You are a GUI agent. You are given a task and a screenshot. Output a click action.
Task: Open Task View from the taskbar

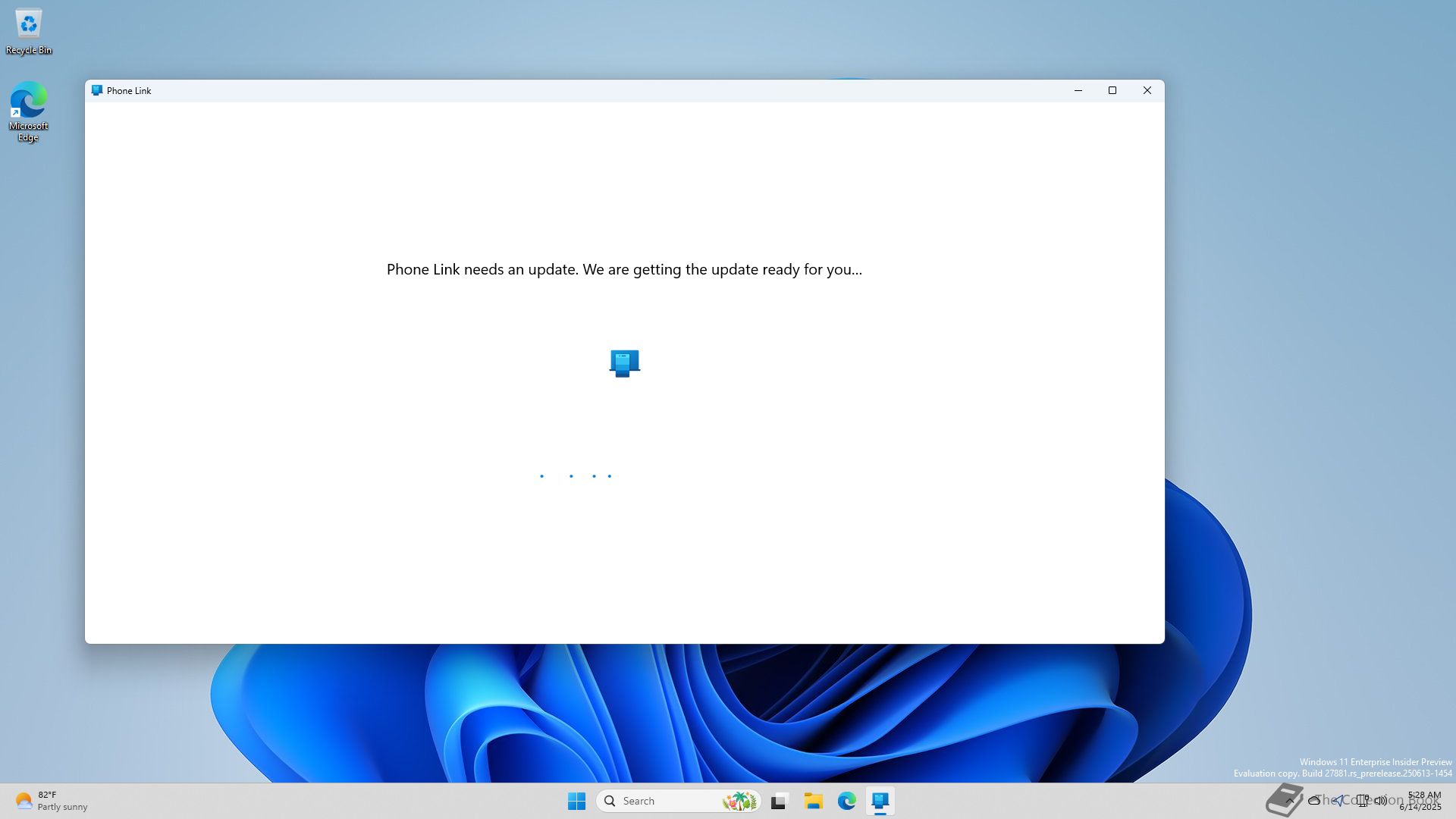(x=780, y=801)
